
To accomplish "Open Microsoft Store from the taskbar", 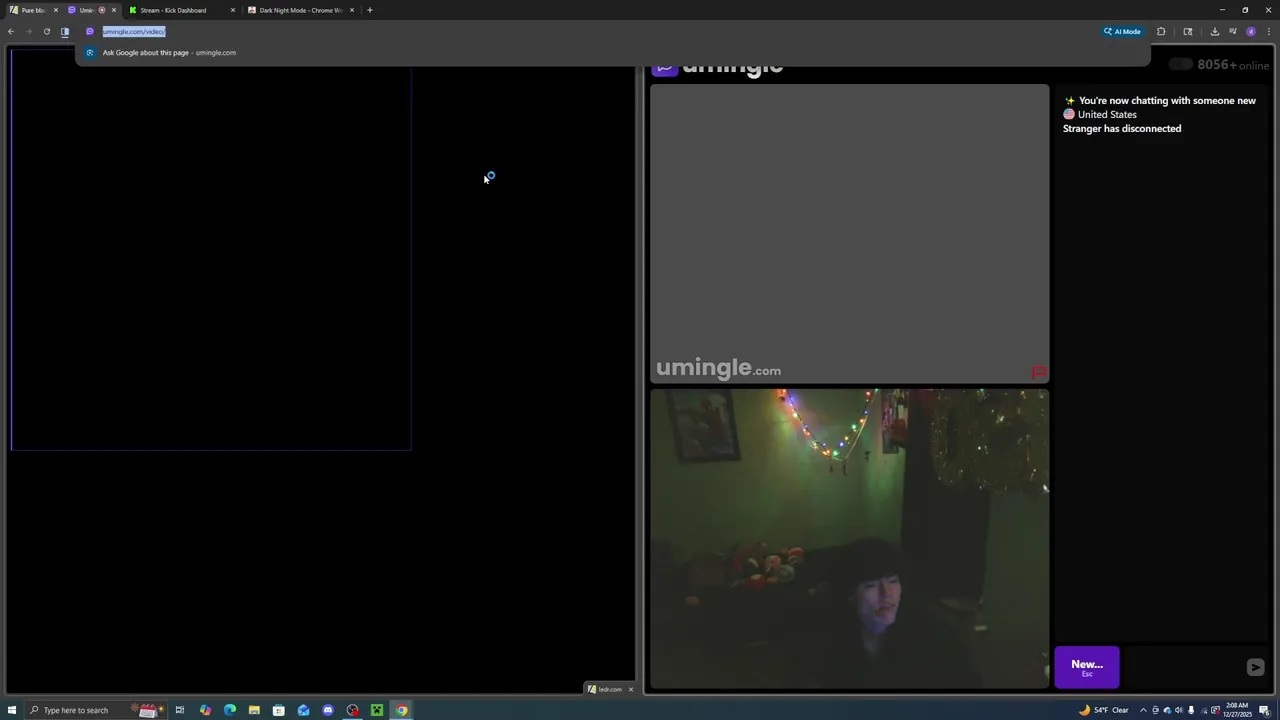I will [279, 710].
